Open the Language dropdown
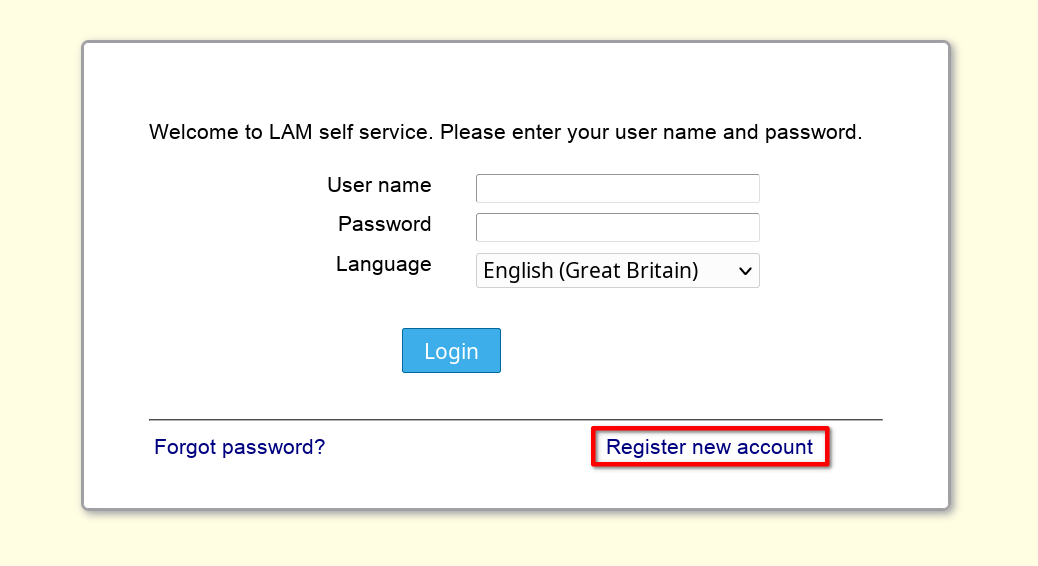The image size is (1038, 566). coord(617,270)
